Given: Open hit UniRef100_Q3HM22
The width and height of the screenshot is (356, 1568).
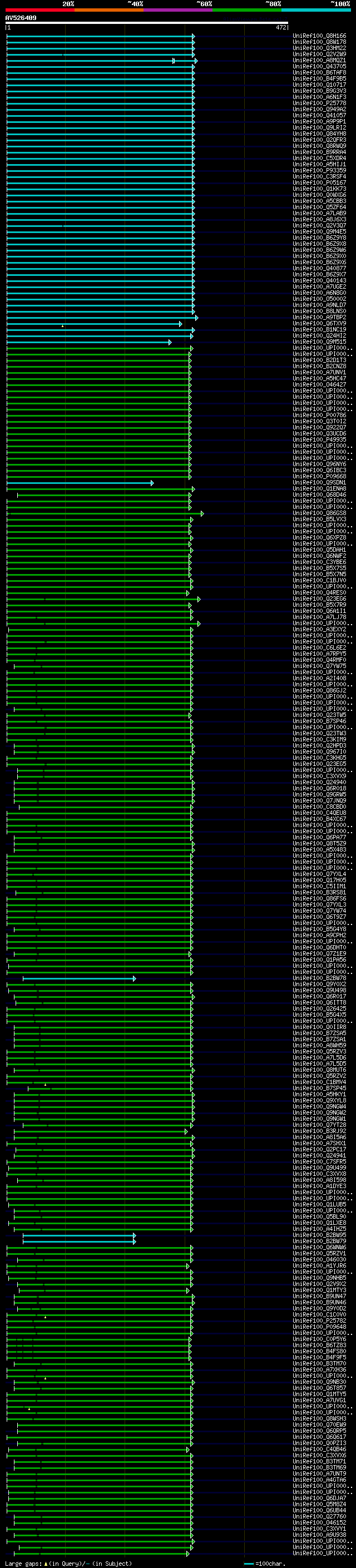Looking at the screenshot, I should point(319,48).
